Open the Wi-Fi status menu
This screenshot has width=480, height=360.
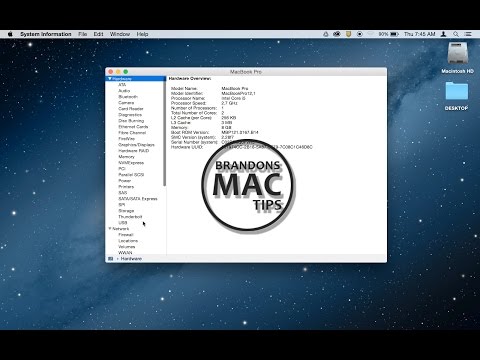pos(371,34)
